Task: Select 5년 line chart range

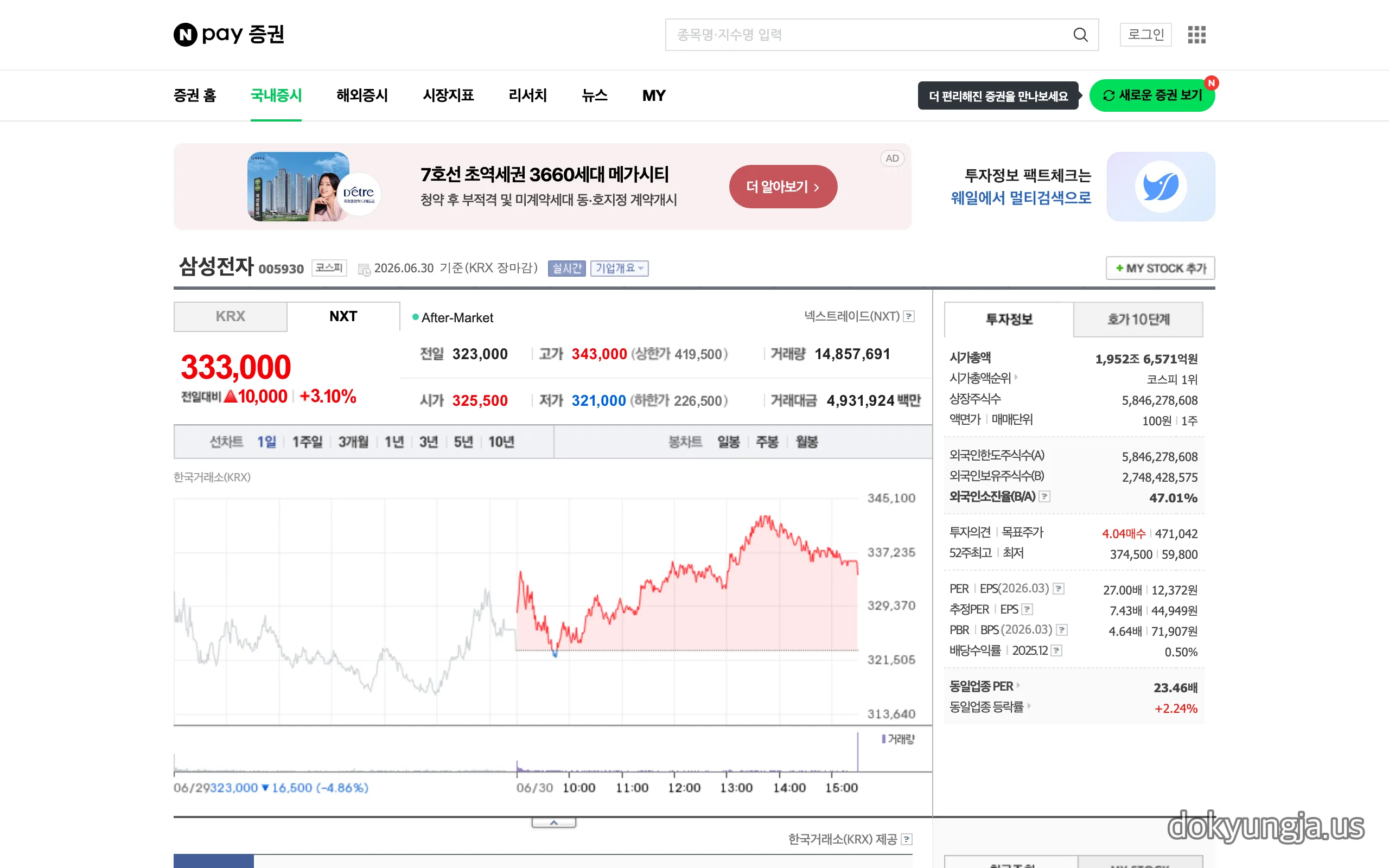Action: pyautogui.click(x=463, y=442)
